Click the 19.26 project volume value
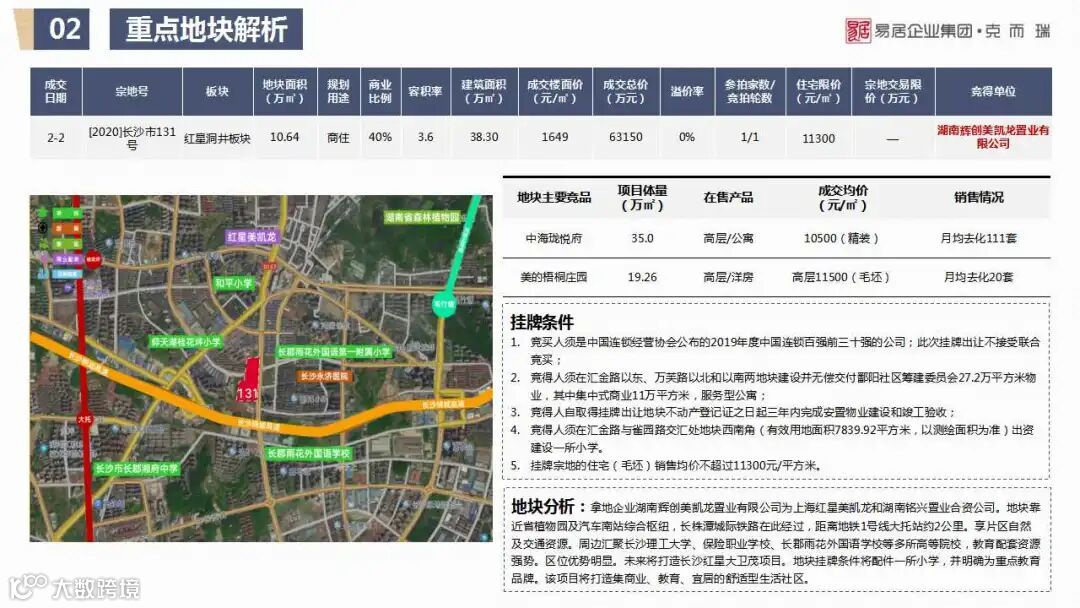This screenshot has height=608, width=1080. 642,277
